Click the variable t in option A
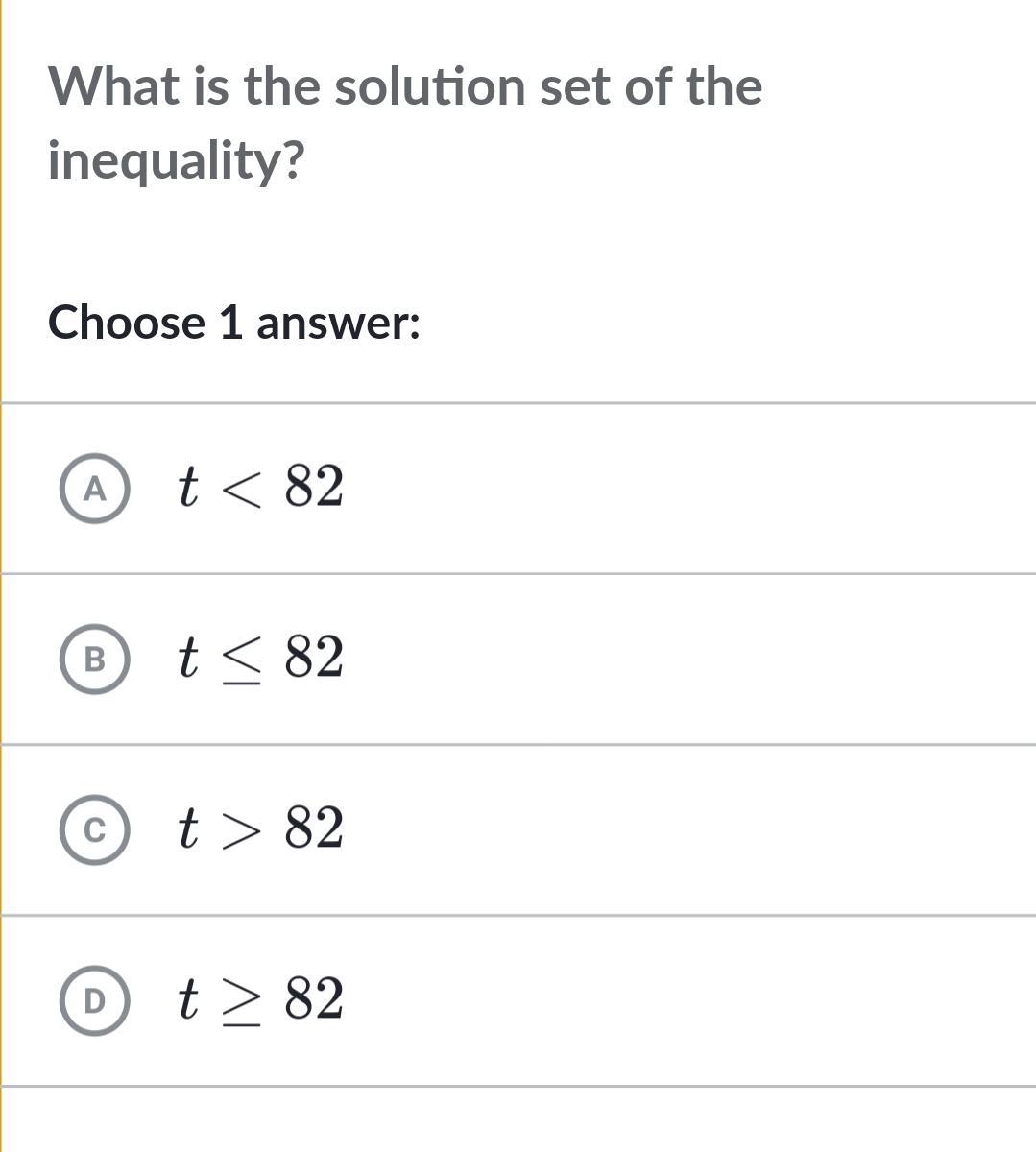This screenshot has width=1036, height=1152. tap(188, 487)
